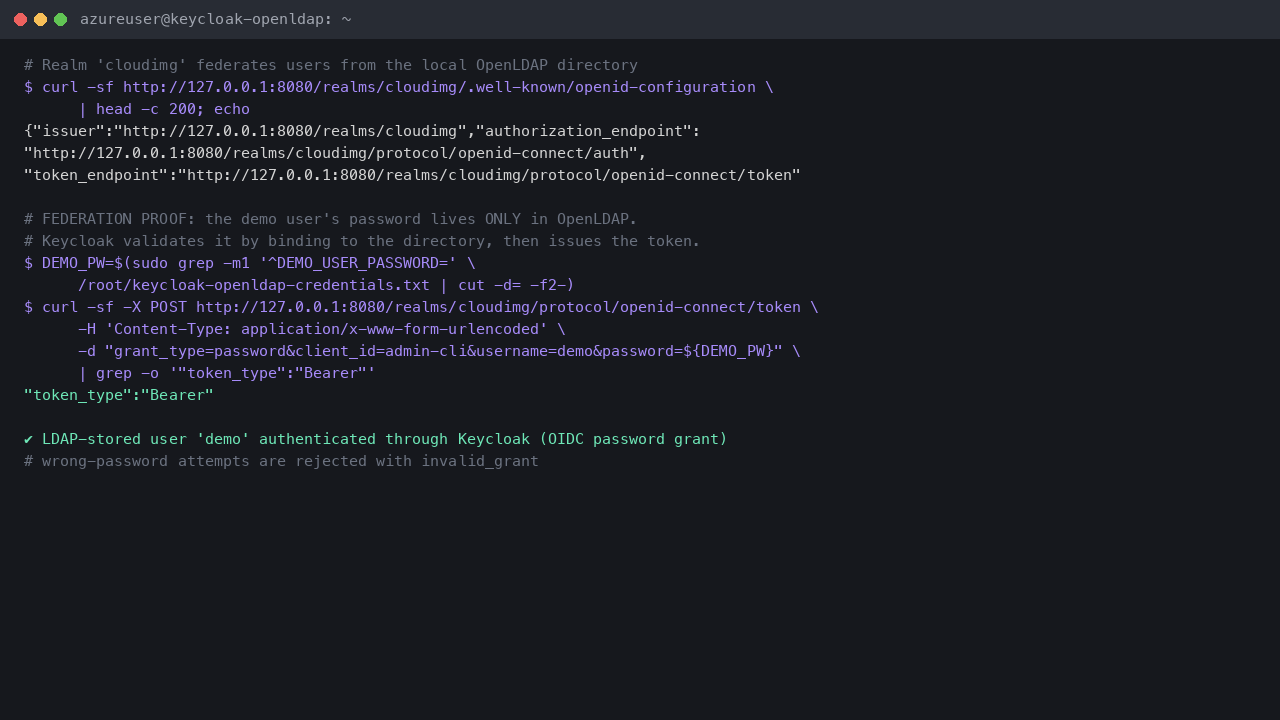Click the openid-connect/auth URL output line
1280x720 pixels.
click(x=335, y=153)
